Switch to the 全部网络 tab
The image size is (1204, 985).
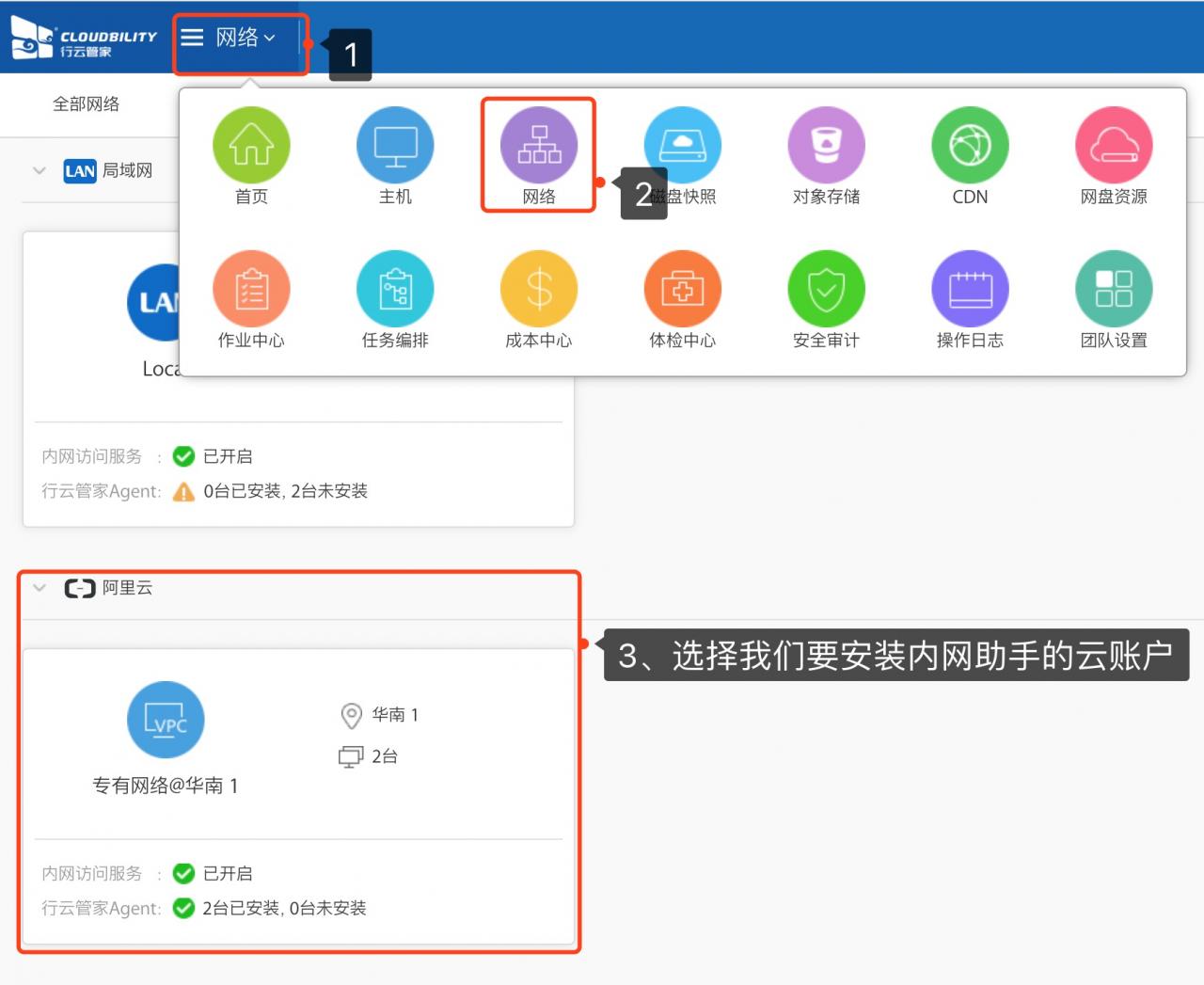point(86,104)
